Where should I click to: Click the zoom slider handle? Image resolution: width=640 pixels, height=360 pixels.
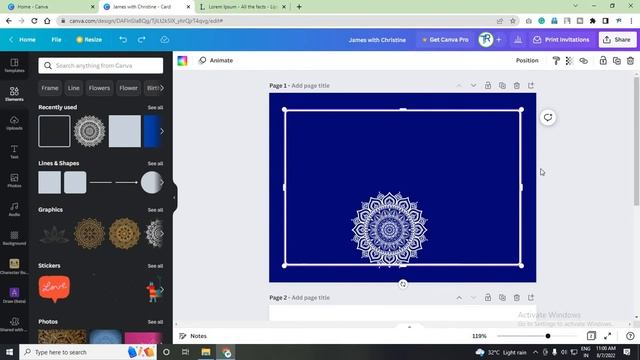(548, 336)
